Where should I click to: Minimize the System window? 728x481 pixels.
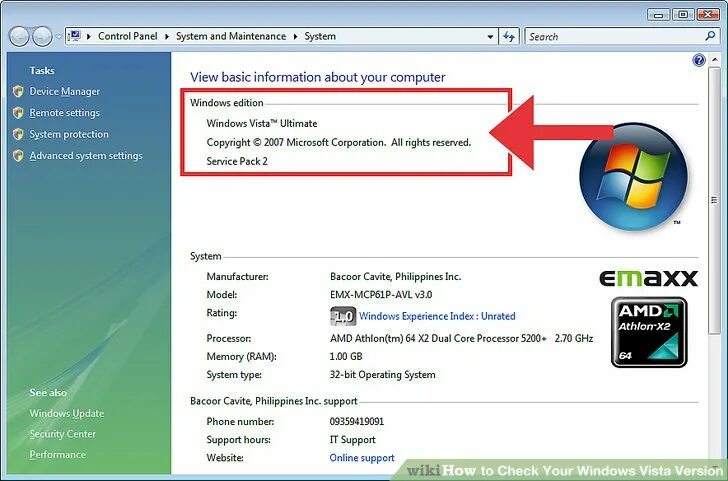tap(658, 15)
